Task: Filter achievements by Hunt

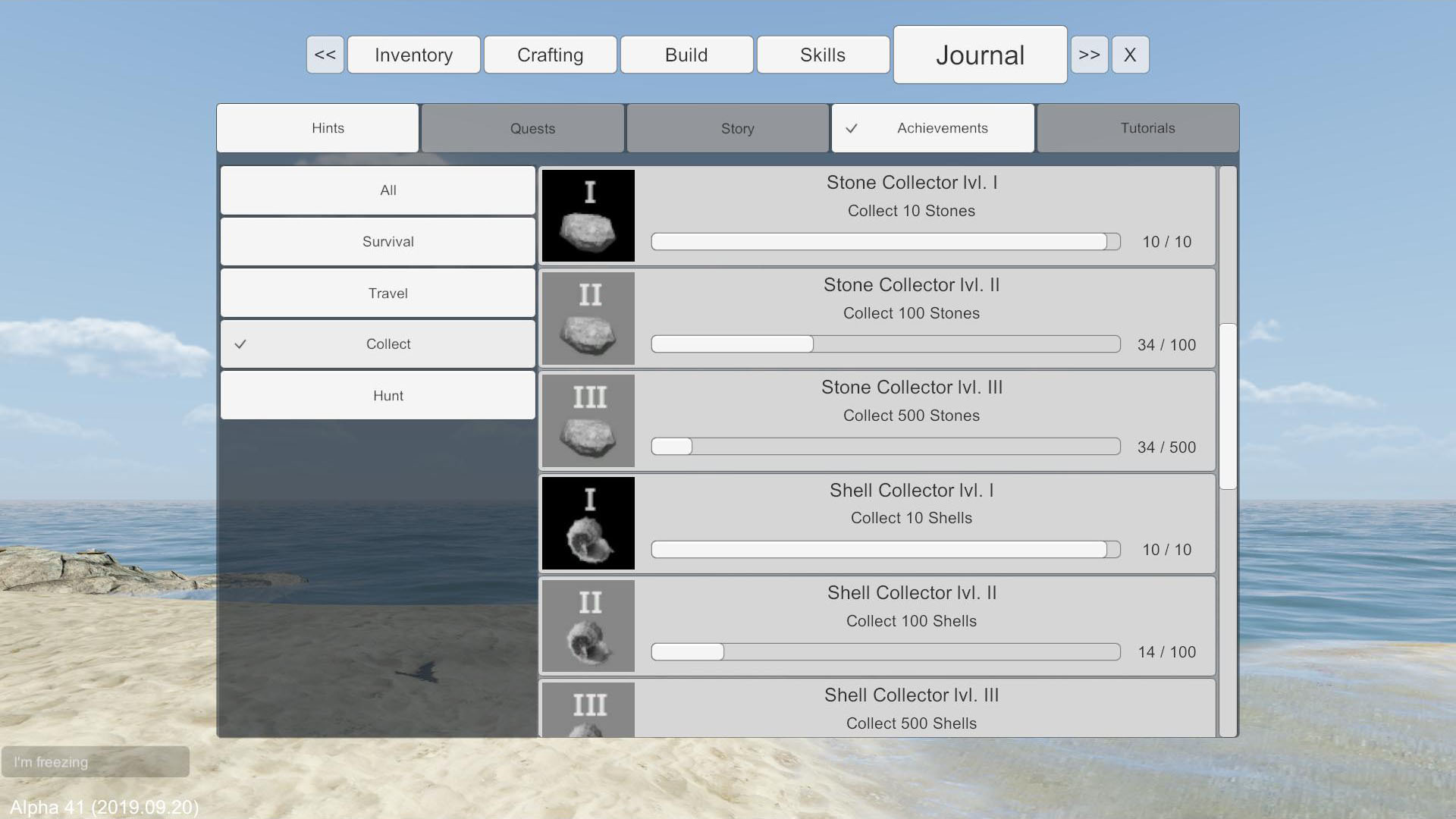Action: (x=378, y=395)
